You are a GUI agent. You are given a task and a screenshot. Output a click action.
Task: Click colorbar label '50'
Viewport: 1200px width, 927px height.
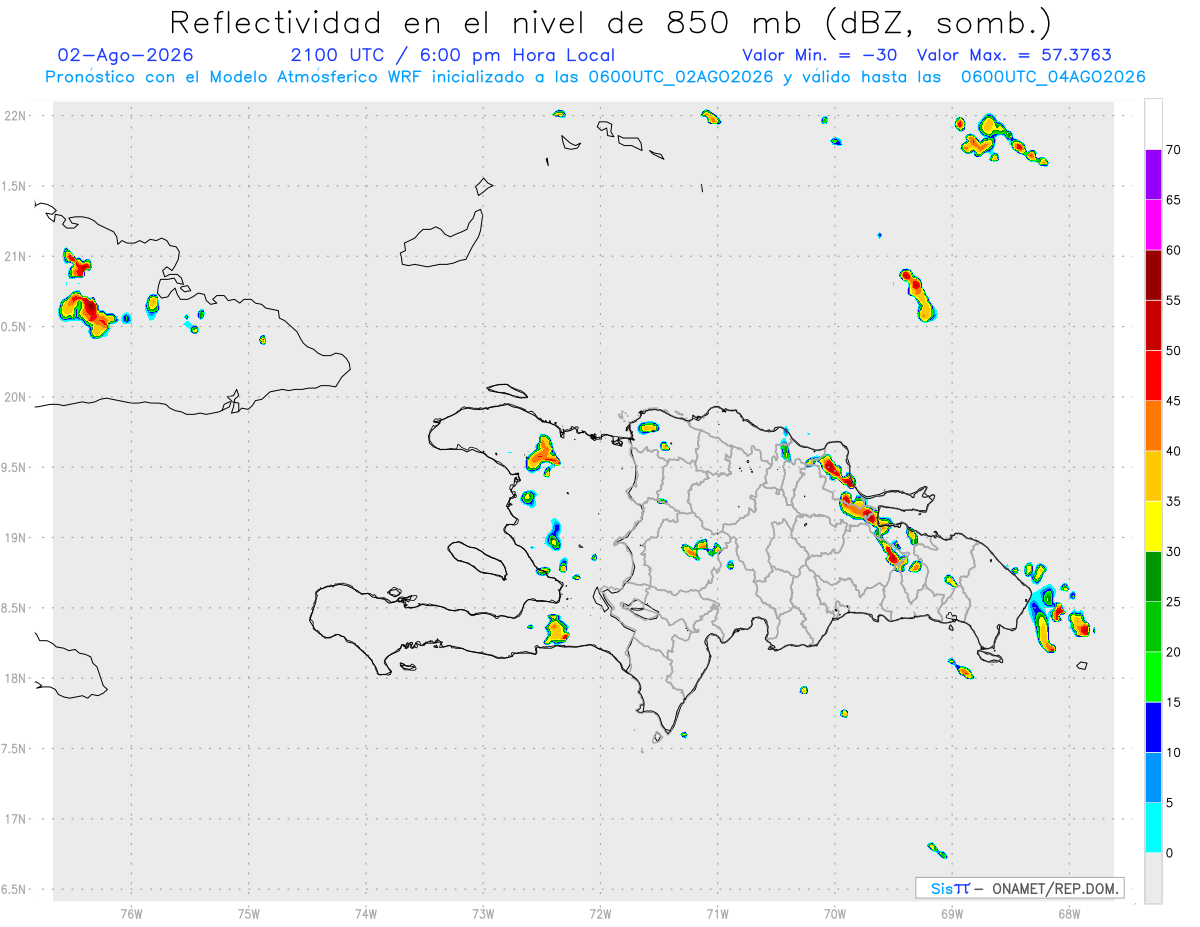pos(1174,351)
